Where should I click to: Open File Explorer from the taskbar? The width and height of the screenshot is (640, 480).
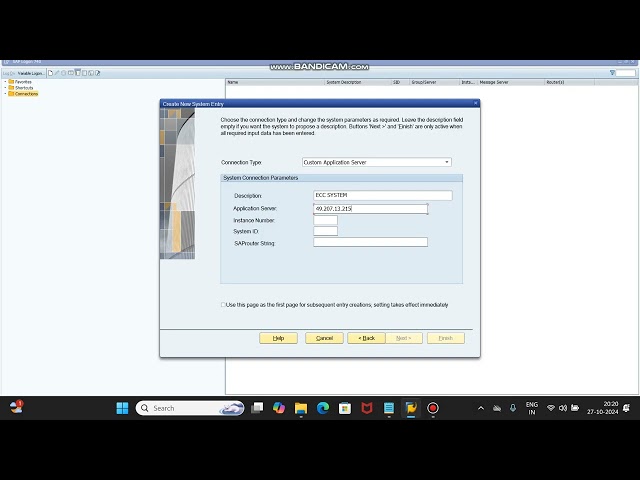(301, 408)
